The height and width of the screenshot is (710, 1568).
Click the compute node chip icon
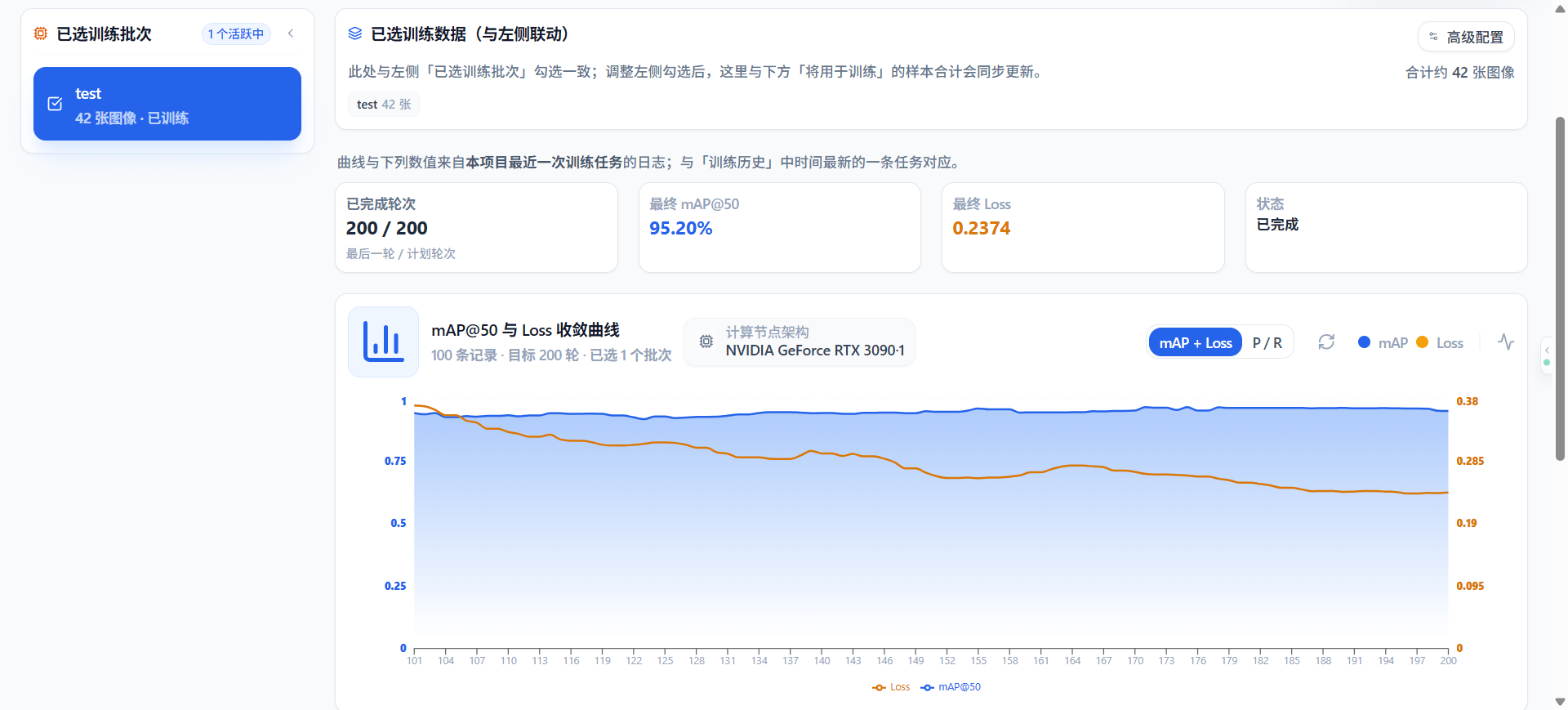706,342
